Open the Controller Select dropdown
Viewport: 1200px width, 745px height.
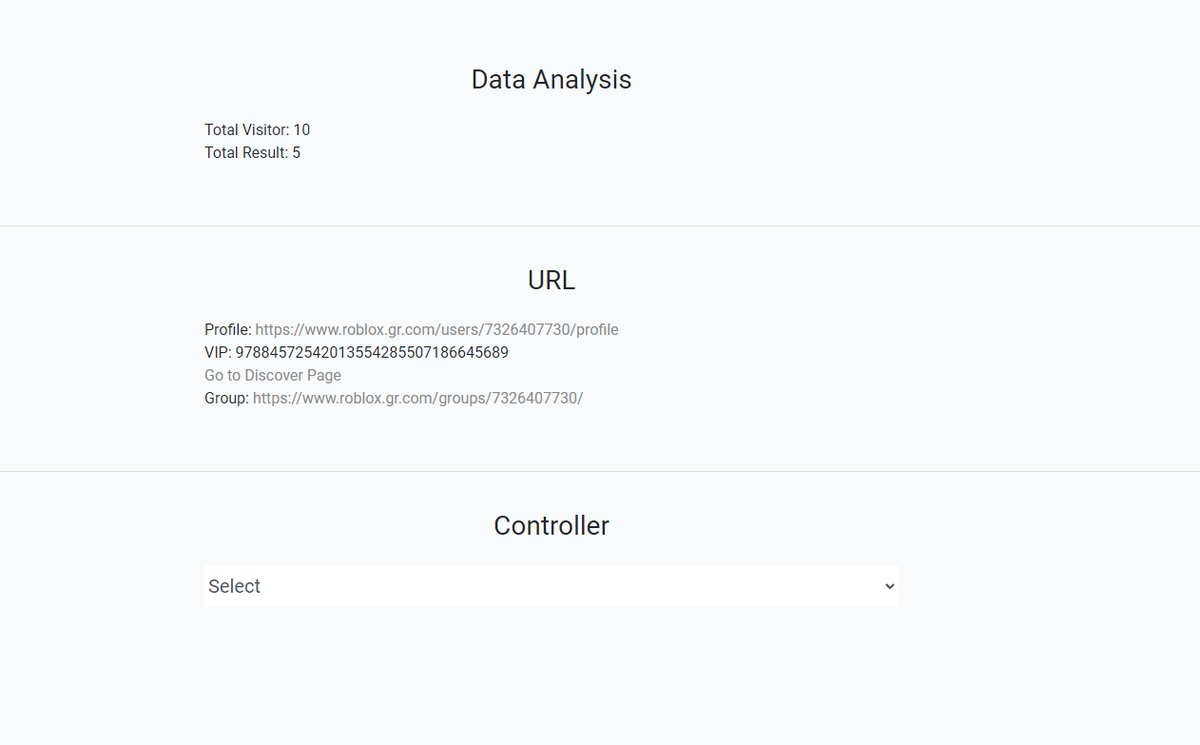pos(551,586)
